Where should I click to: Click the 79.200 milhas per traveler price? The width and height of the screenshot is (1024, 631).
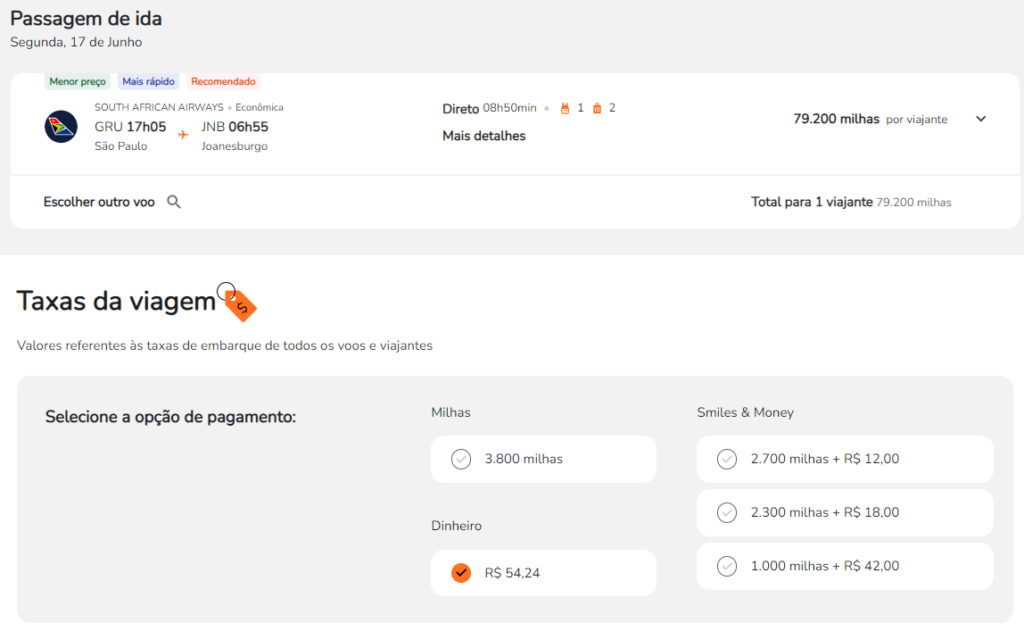coord(836,119)
